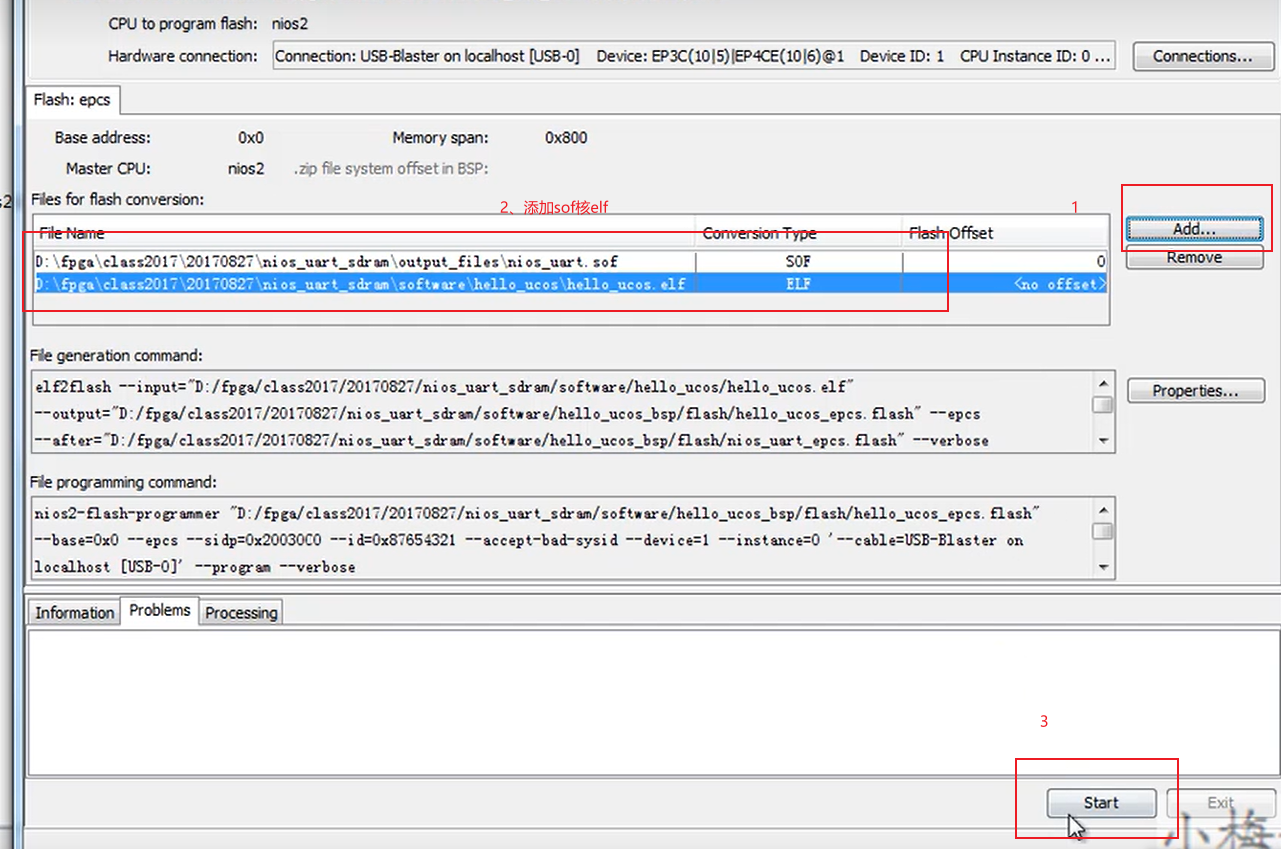Switch to the Processing tab
This screenshot has height=849, width=1281.
(x=241, y=612)
